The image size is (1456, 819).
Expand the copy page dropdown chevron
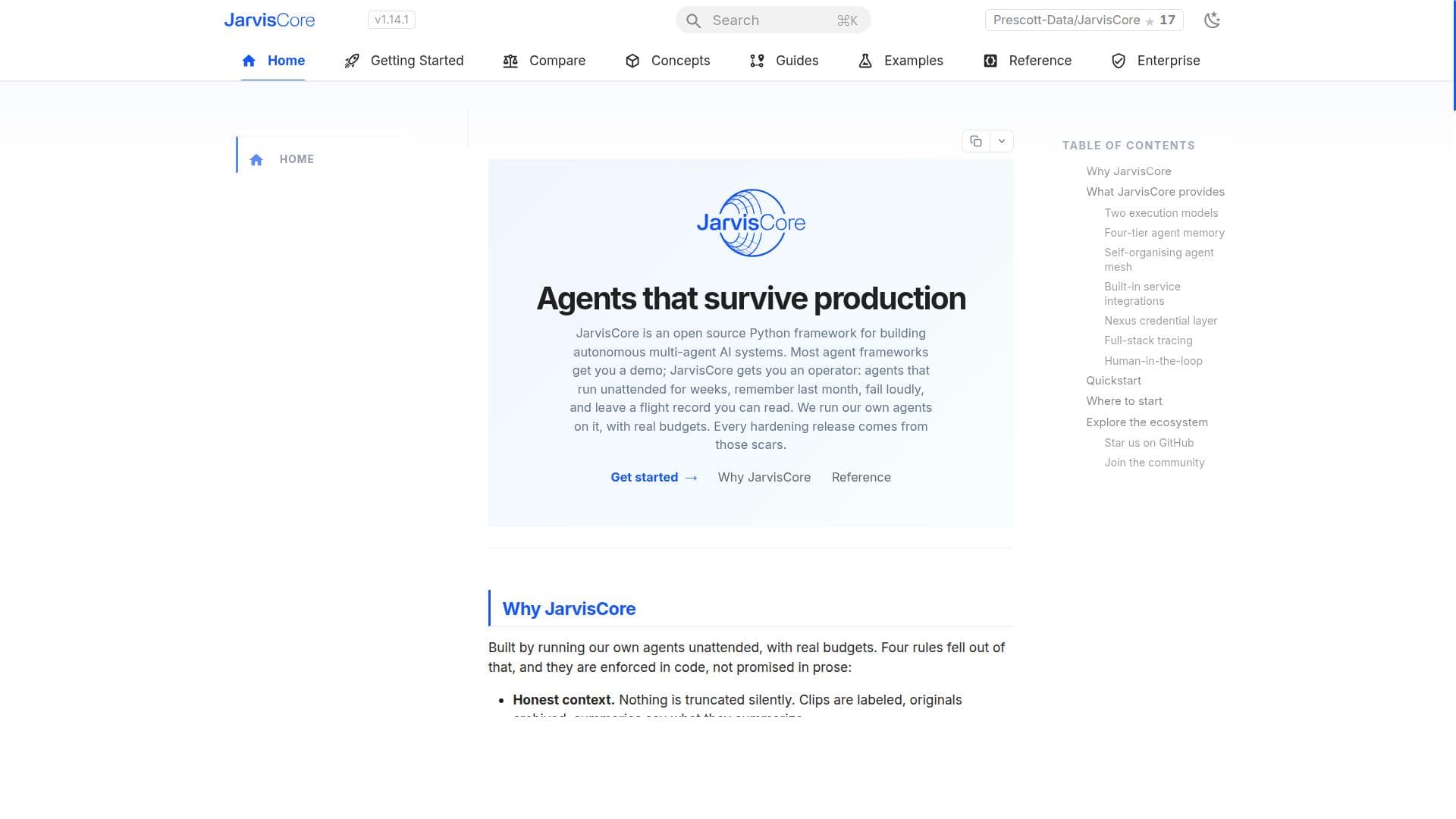click(x=1002, y=141)
